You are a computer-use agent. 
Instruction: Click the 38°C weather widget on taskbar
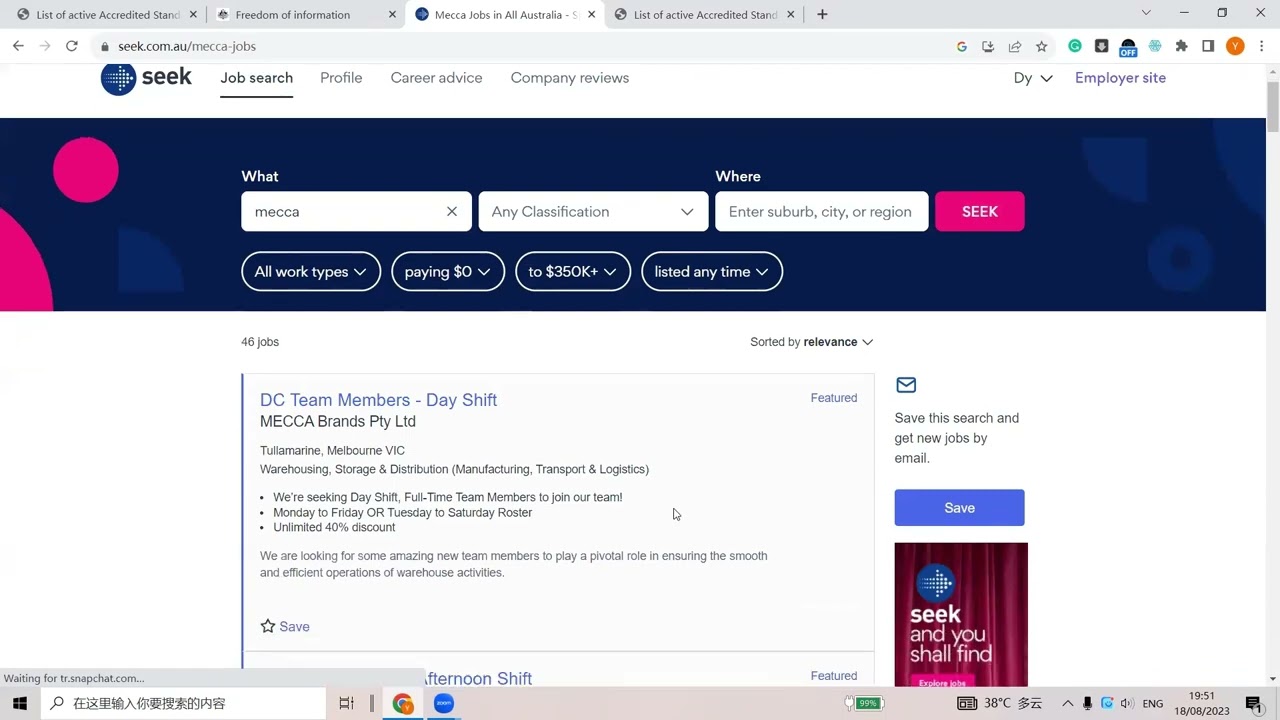999,703
